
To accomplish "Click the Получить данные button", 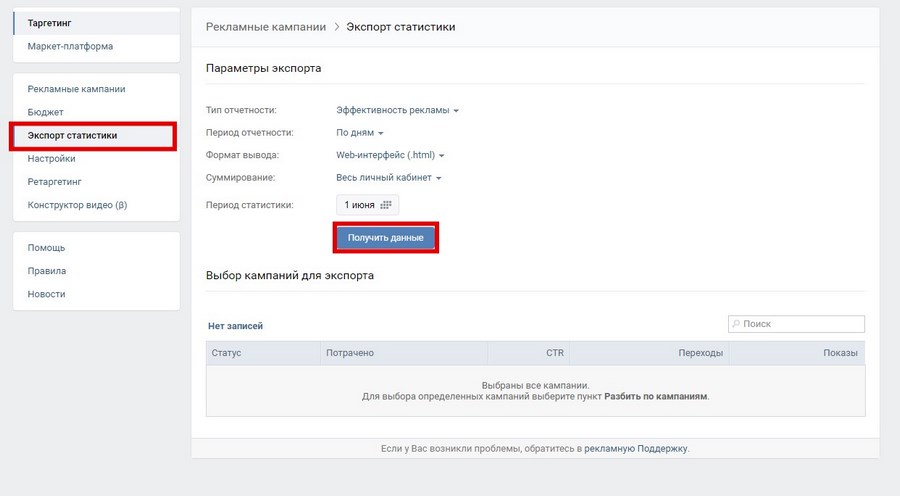I will (386, 238).
